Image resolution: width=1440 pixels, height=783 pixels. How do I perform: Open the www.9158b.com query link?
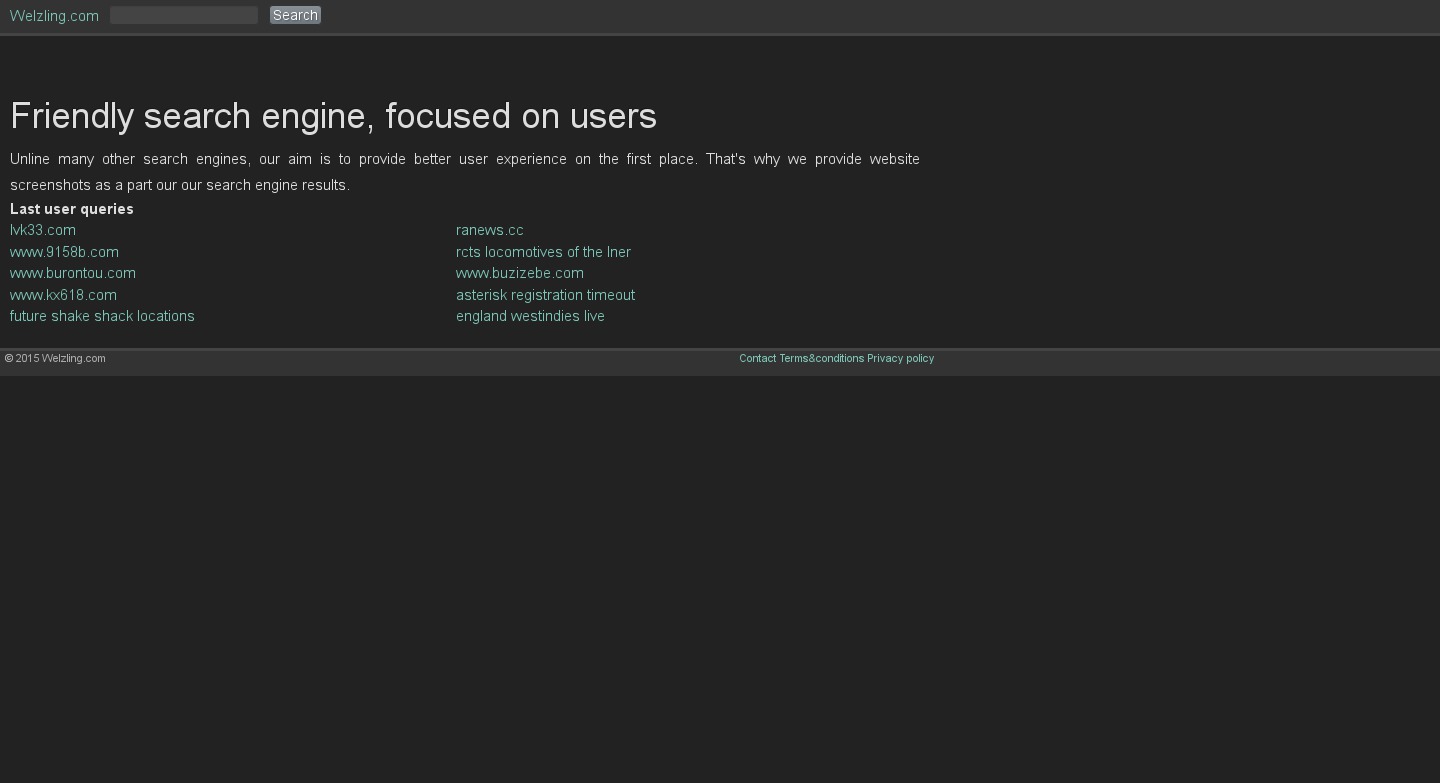64,252
